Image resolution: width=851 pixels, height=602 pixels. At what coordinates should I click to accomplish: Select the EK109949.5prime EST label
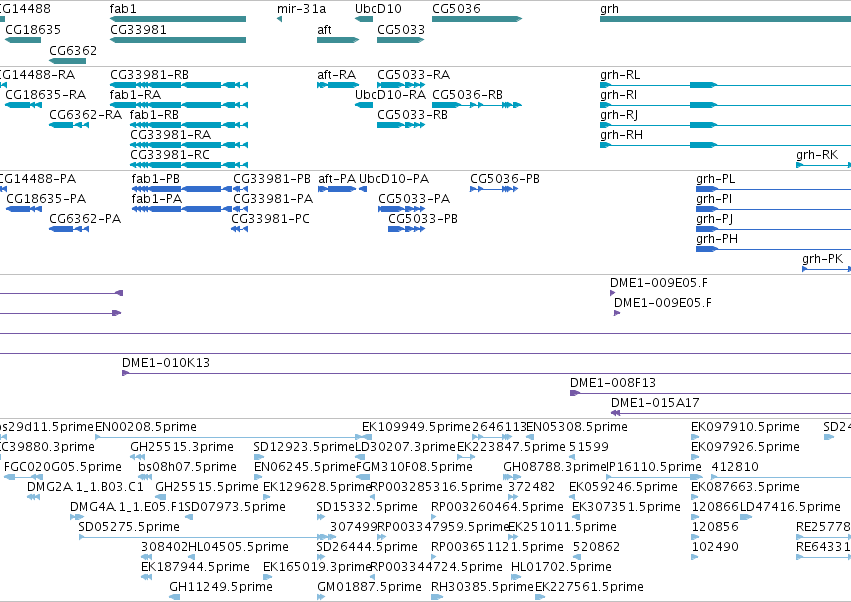coord(416,427)
